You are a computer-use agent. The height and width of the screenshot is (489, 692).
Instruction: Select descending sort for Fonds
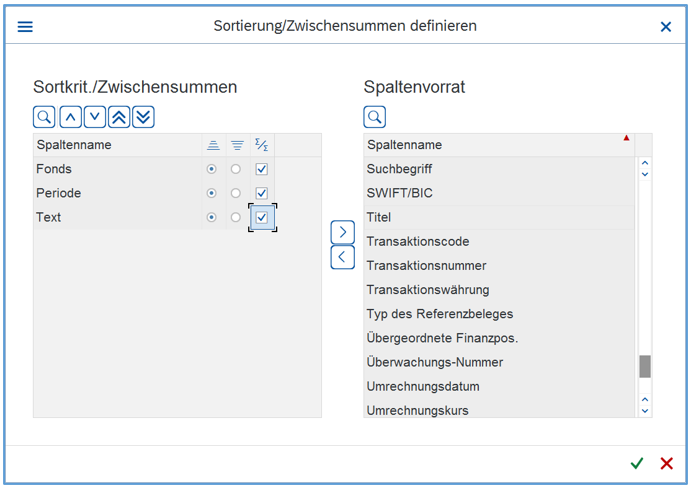(236, 169)
